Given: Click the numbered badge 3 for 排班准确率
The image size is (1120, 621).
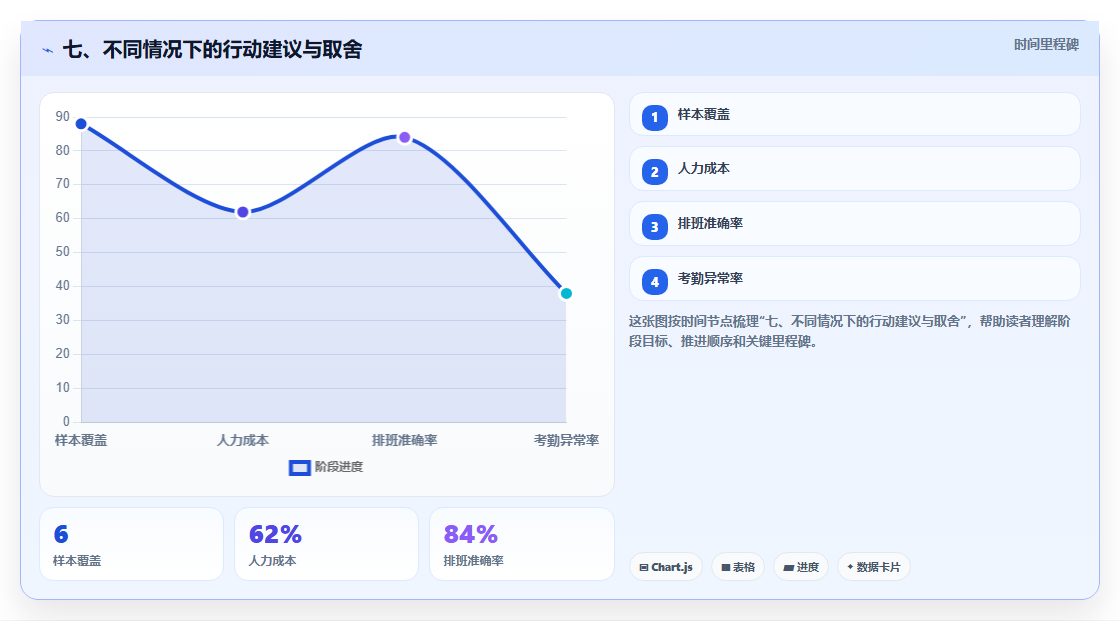Looking at the screenshot, I should pos(654,227).
